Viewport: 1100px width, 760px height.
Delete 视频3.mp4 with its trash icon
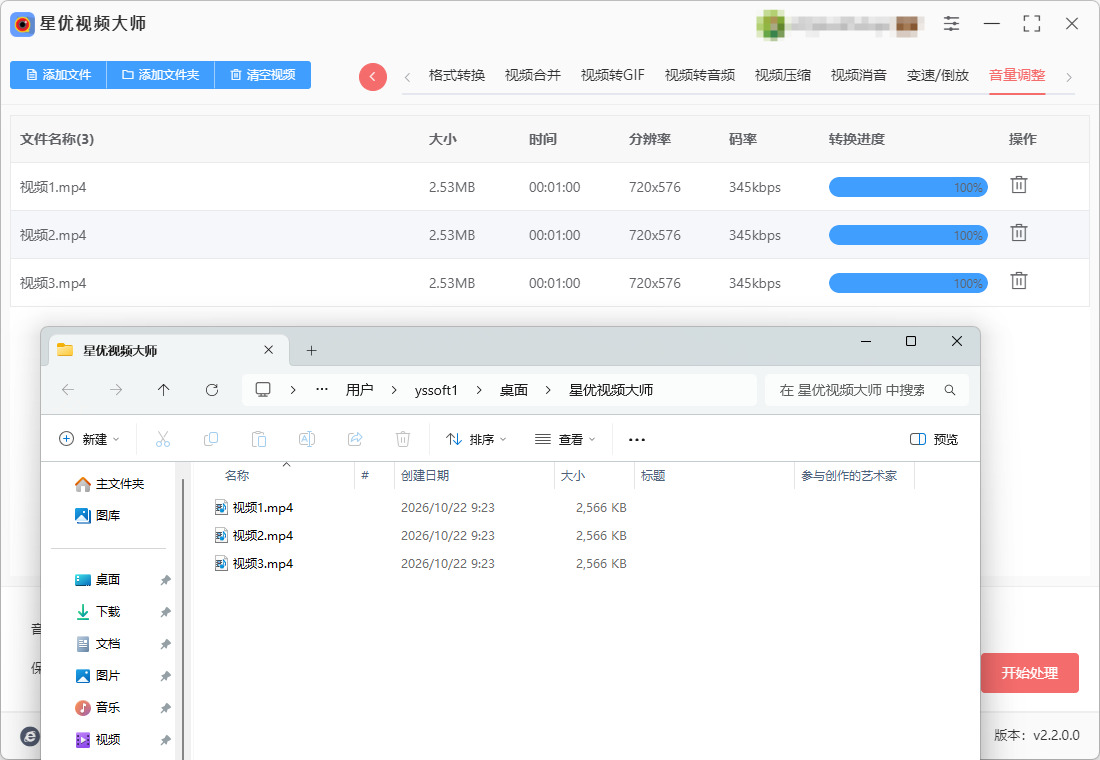click(x=1019, y=281)
